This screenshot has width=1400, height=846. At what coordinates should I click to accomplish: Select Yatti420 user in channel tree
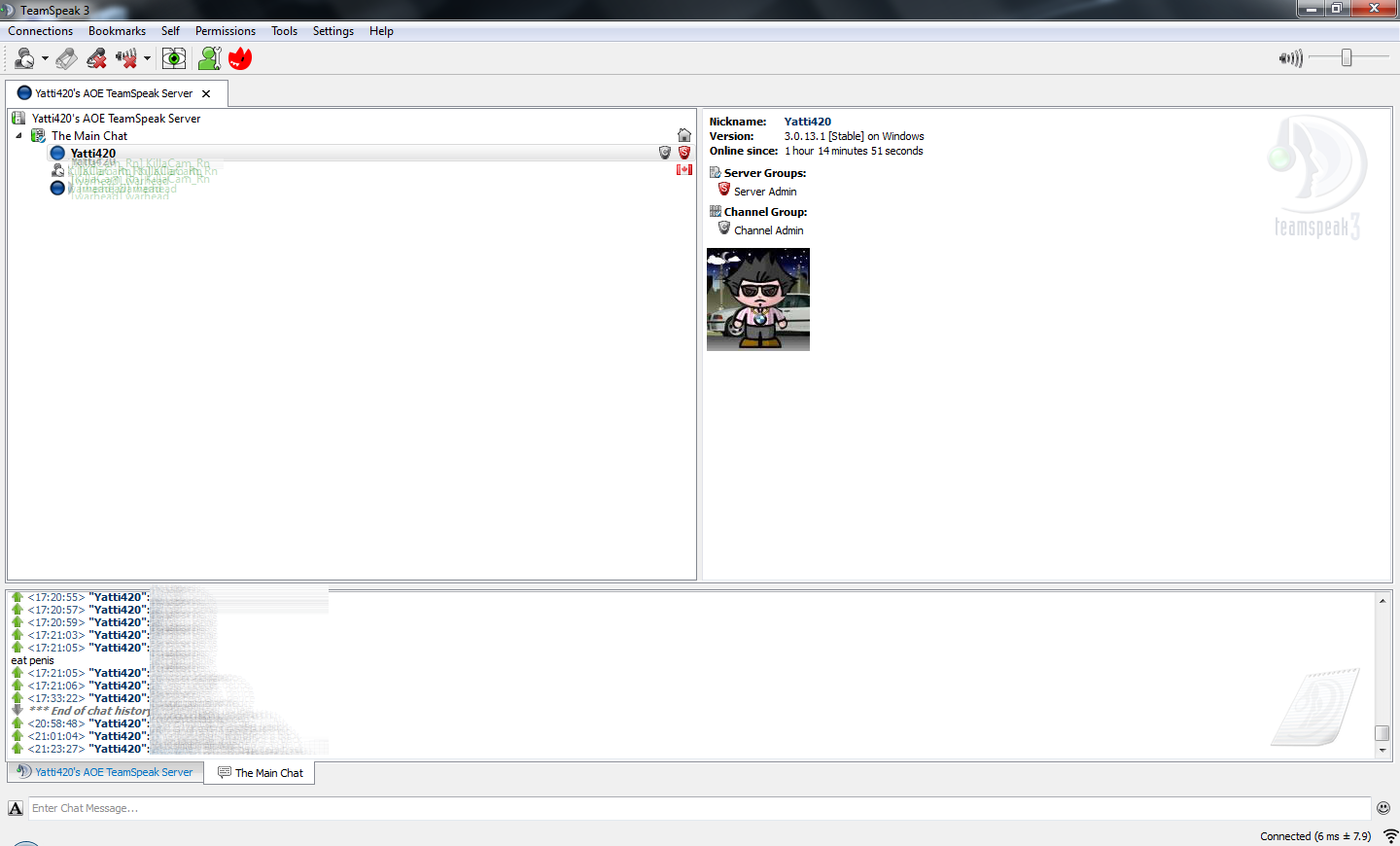92,153
